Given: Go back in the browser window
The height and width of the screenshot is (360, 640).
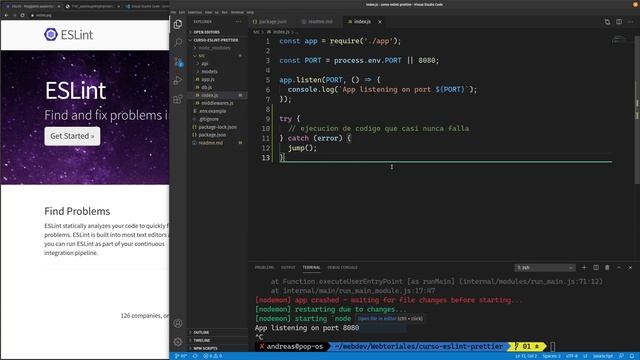Looking at the screenshot, I should pyautogui.click(x=6, y=15).
